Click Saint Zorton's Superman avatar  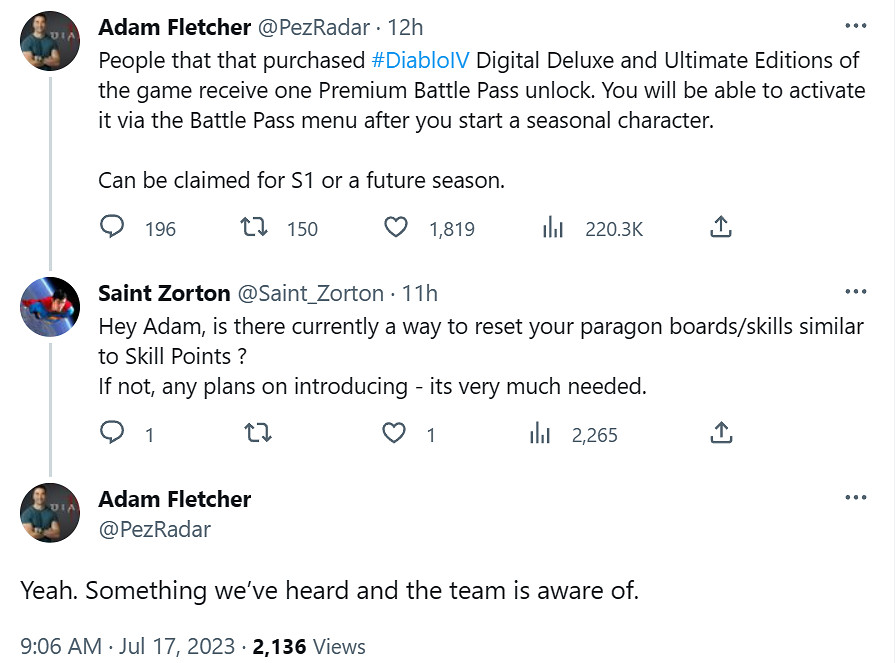click(50, 307)
